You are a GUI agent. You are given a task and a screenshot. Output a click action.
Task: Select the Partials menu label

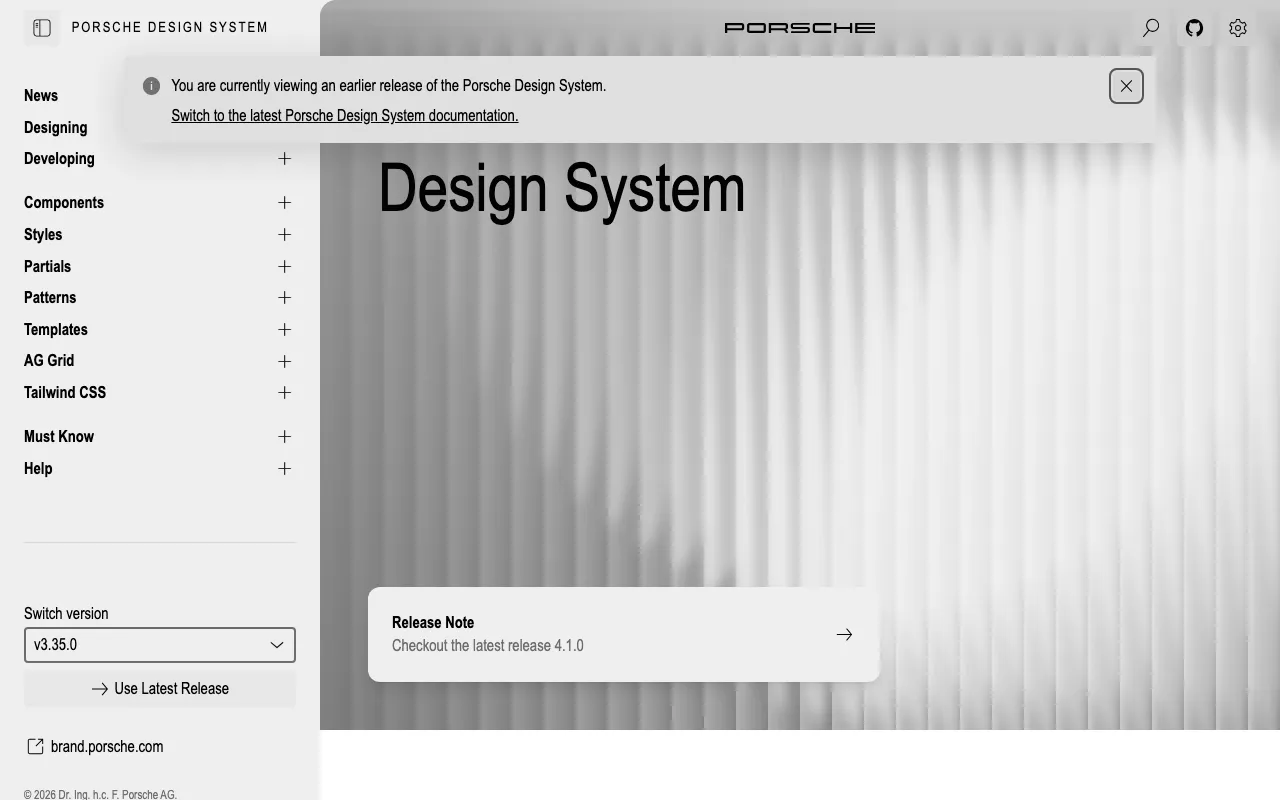pyautogui.click(x=47, y=266)
